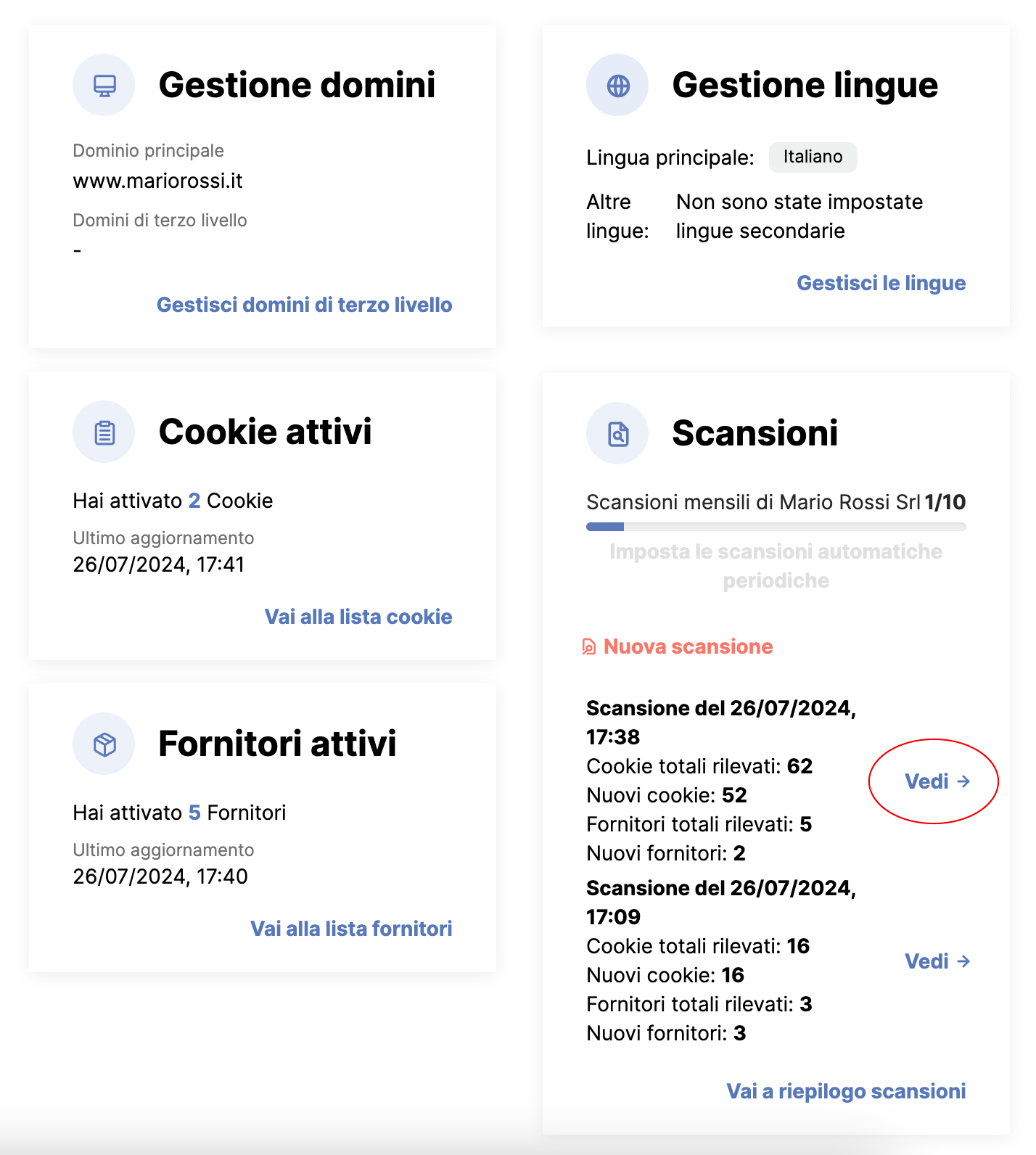Open Vai a riepilogo scansioni

[846, 1091]
